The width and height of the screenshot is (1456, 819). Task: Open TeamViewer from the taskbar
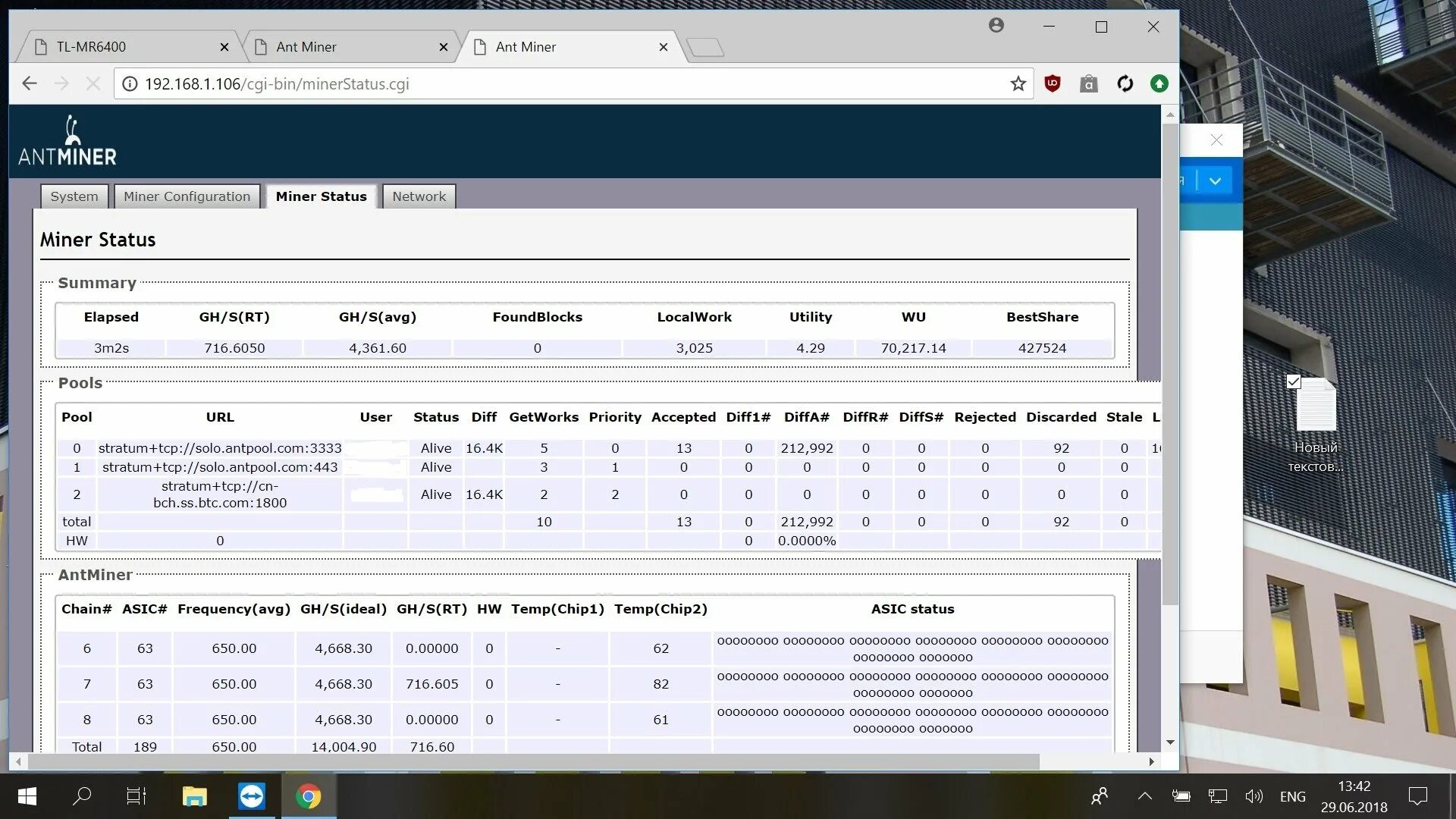pos(251,796)
